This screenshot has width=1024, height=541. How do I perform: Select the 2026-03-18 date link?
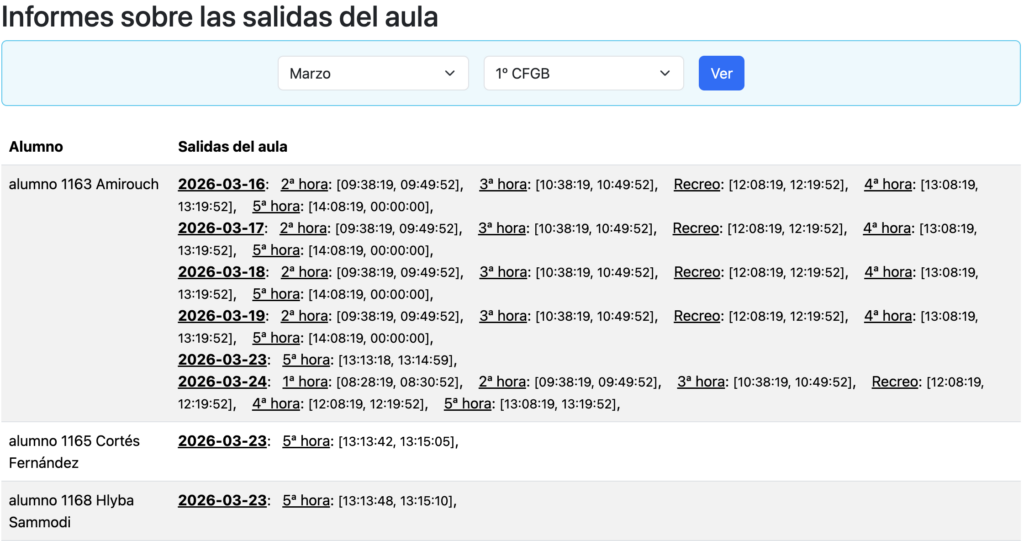[x=221, y=272]
